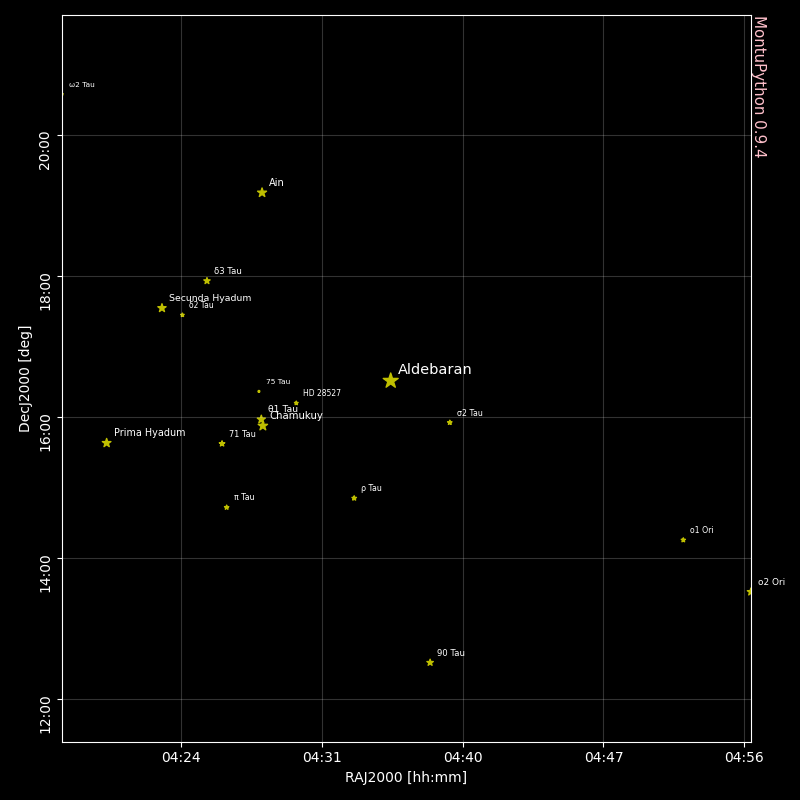
Task: Select the σ2 Tau star marker
Action: pyautogui.click(x=449, y=422)
